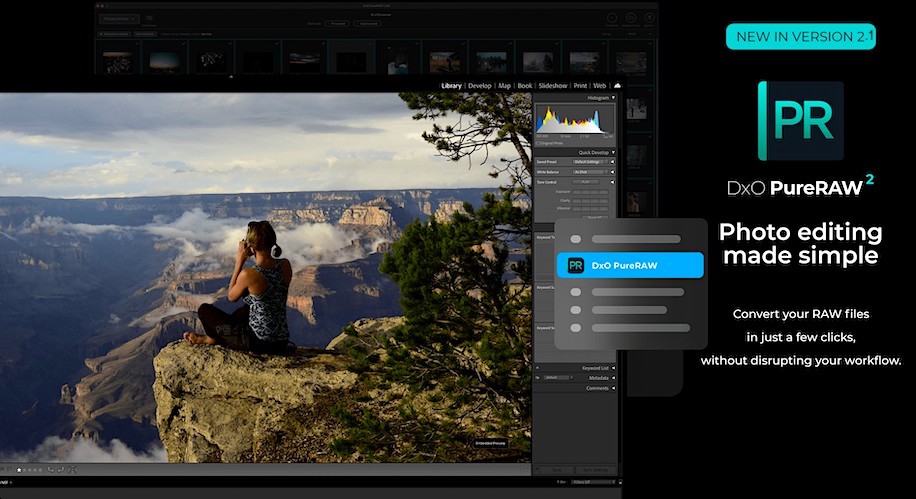Open the project dropdown in PureRAW window
The image size is (916, 499).
coord(119,19)
